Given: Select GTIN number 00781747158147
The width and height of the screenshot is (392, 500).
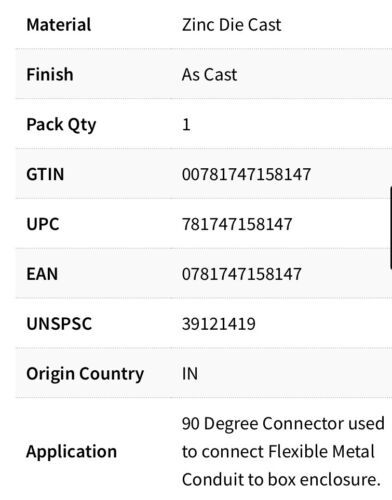Looking at the screenshot, I should pyautogui.click(x=246, y=174).
